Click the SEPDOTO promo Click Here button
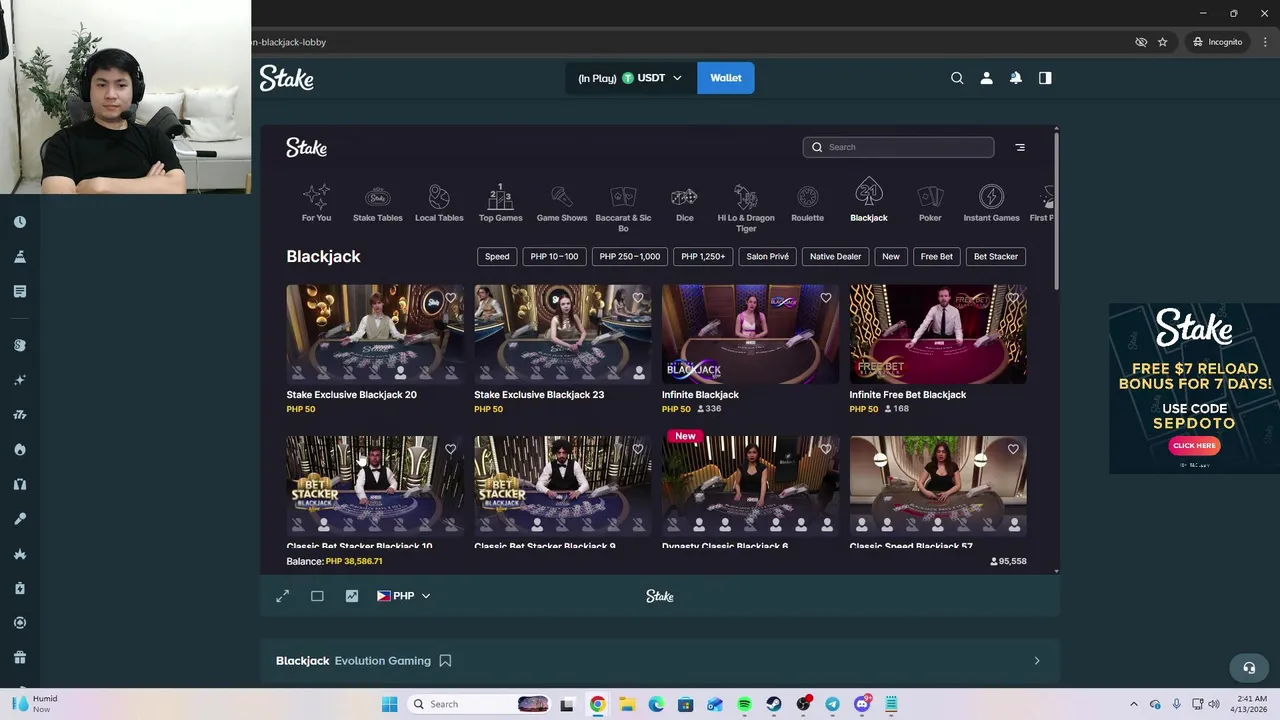This screenshot has width=1280, height=720. click(1194, 446)
